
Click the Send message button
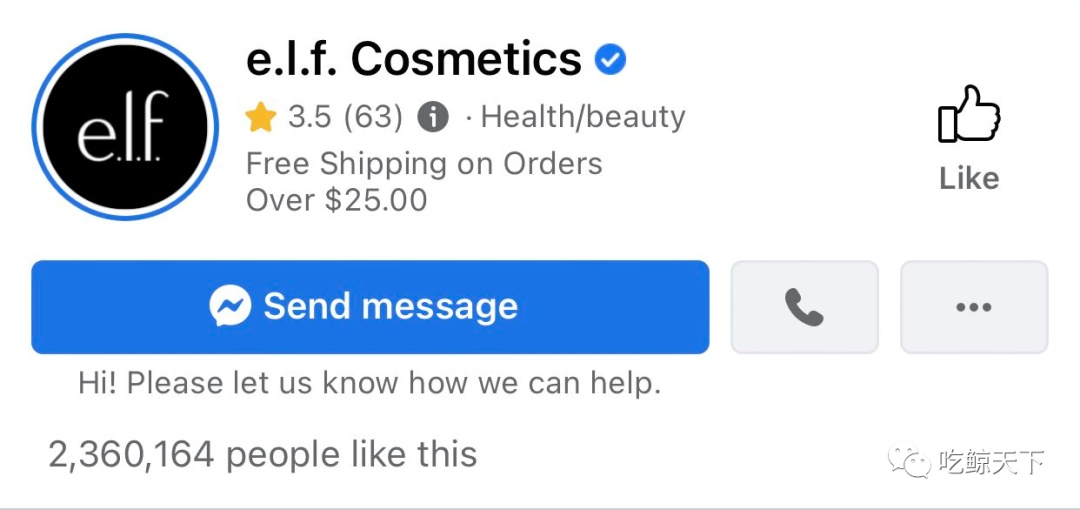[x=370, y=307]
